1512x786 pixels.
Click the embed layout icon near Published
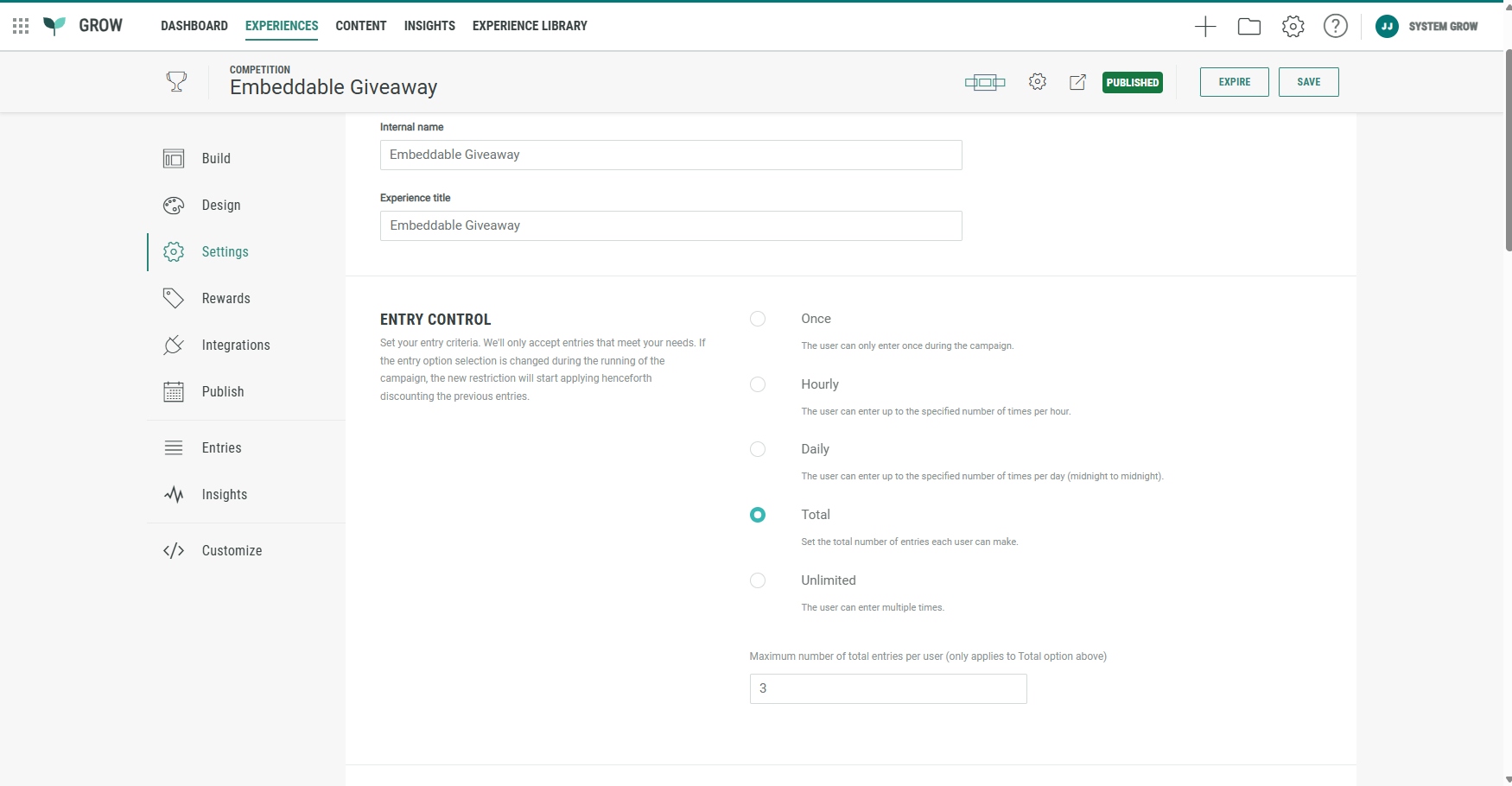(985, 83)
